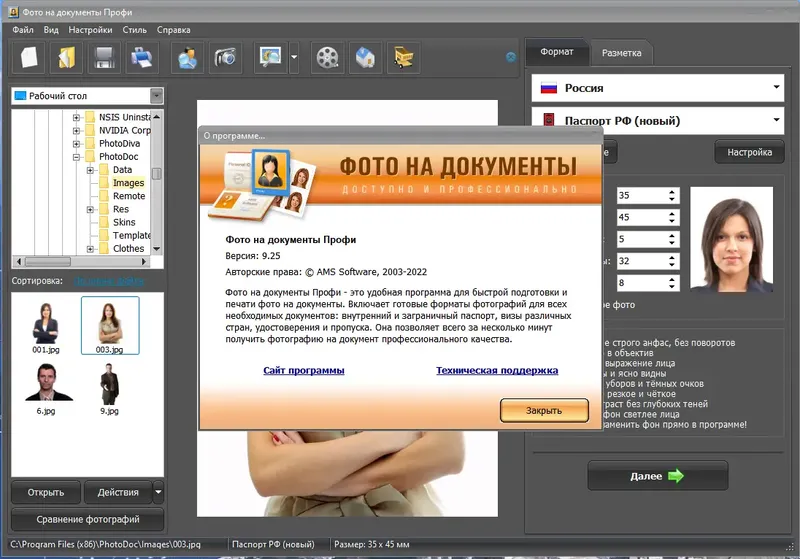Expand the Data folder node

click(x=90, y=170)
